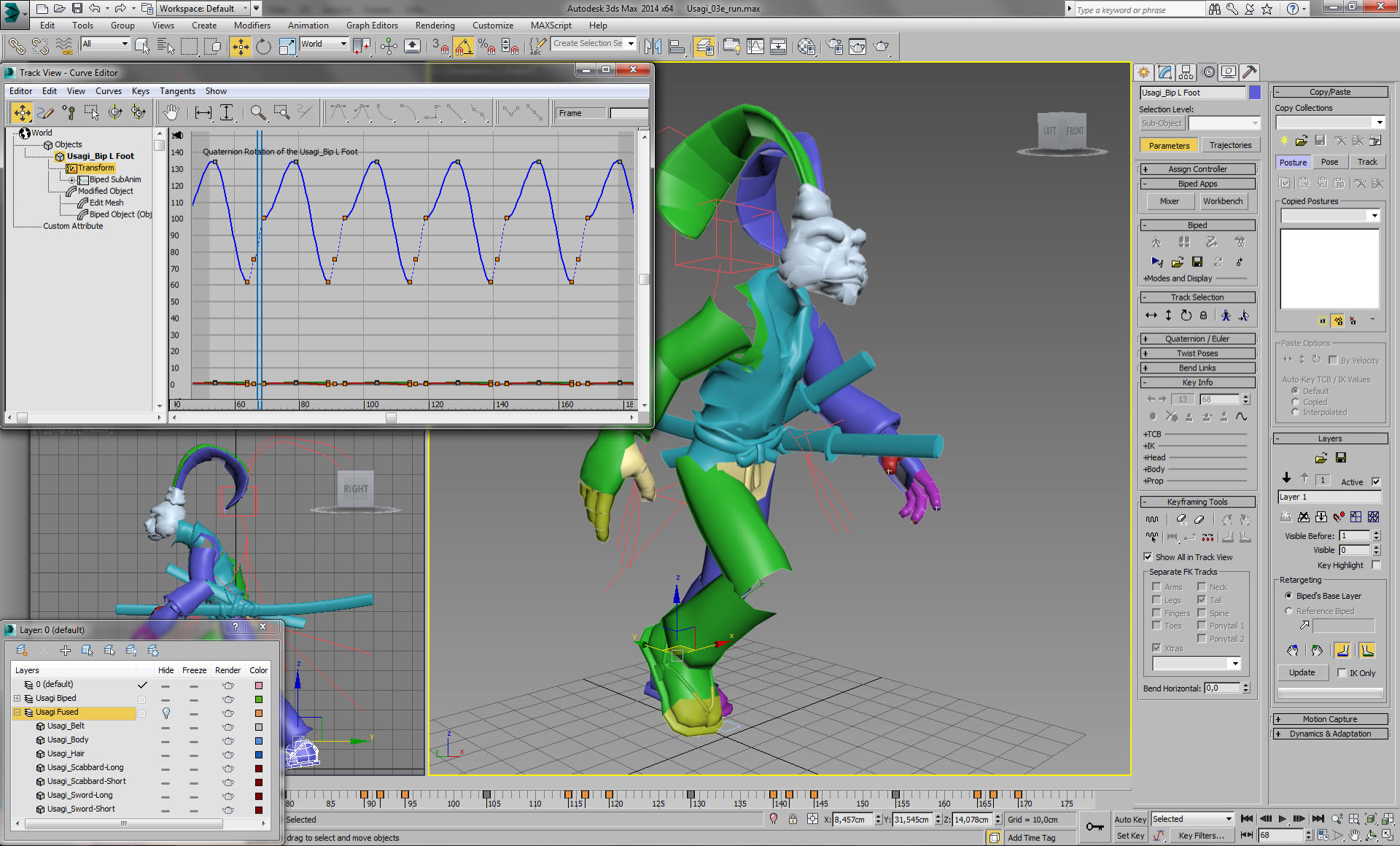Open the Biped Mixer button
1400x846 pixels.
(x=1169, y=201)
